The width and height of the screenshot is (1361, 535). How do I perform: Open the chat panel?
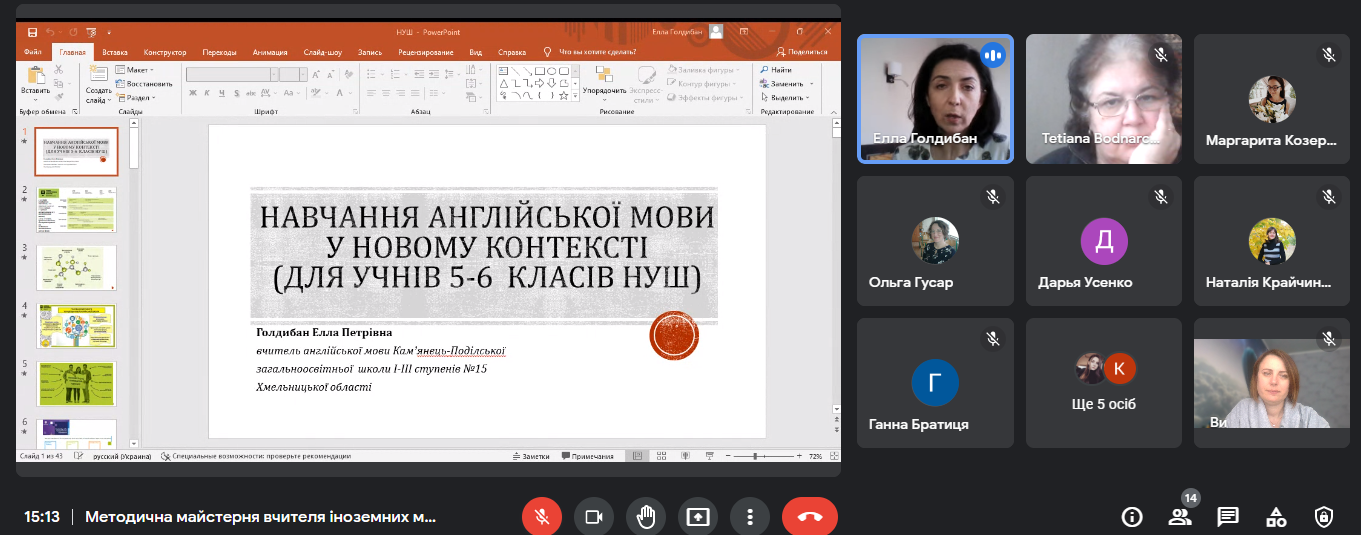coord(1228,517)
